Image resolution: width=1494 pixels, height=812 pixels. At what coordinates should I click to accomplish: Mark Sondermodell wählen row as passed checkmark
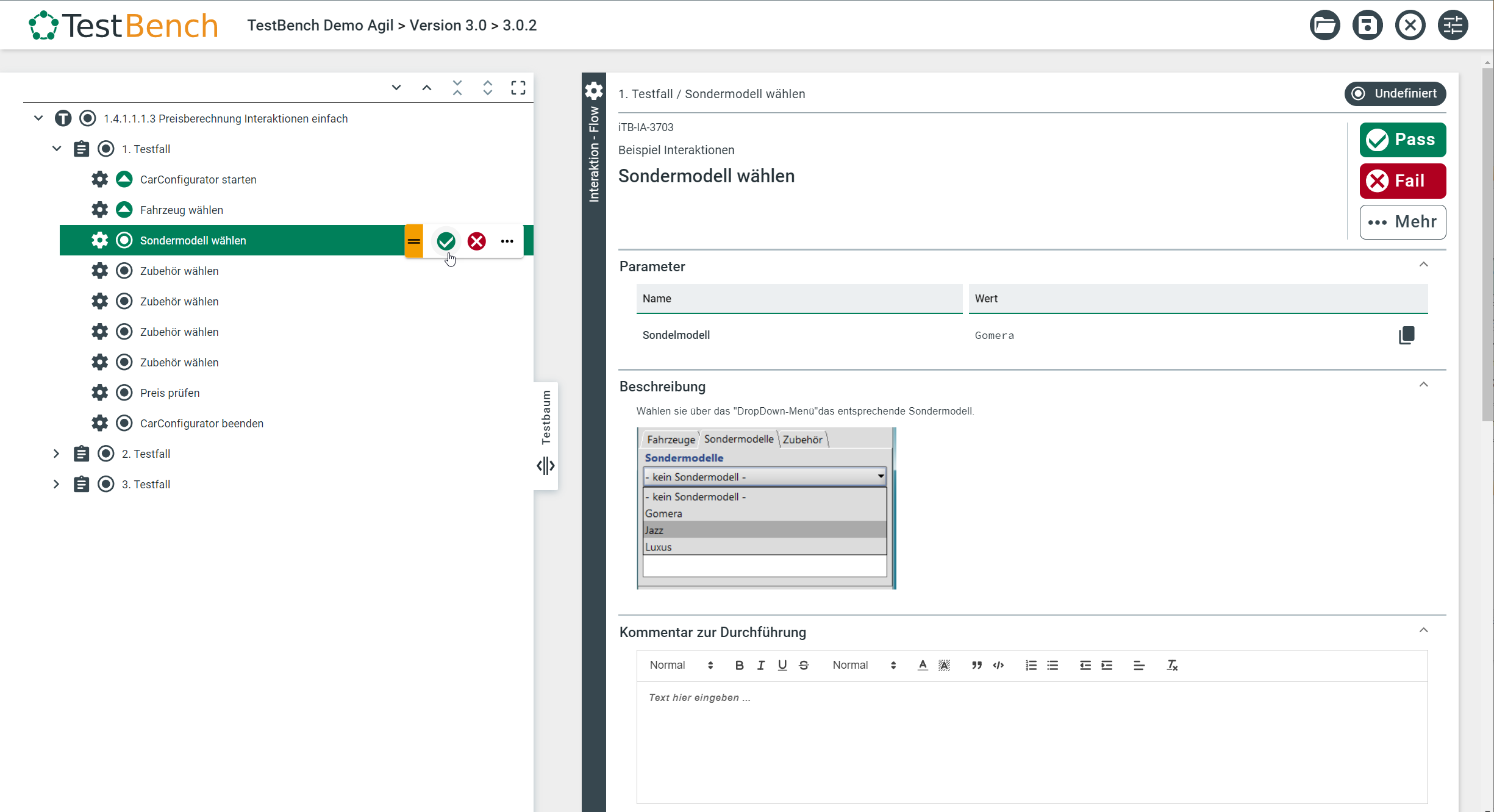point(446,241)
